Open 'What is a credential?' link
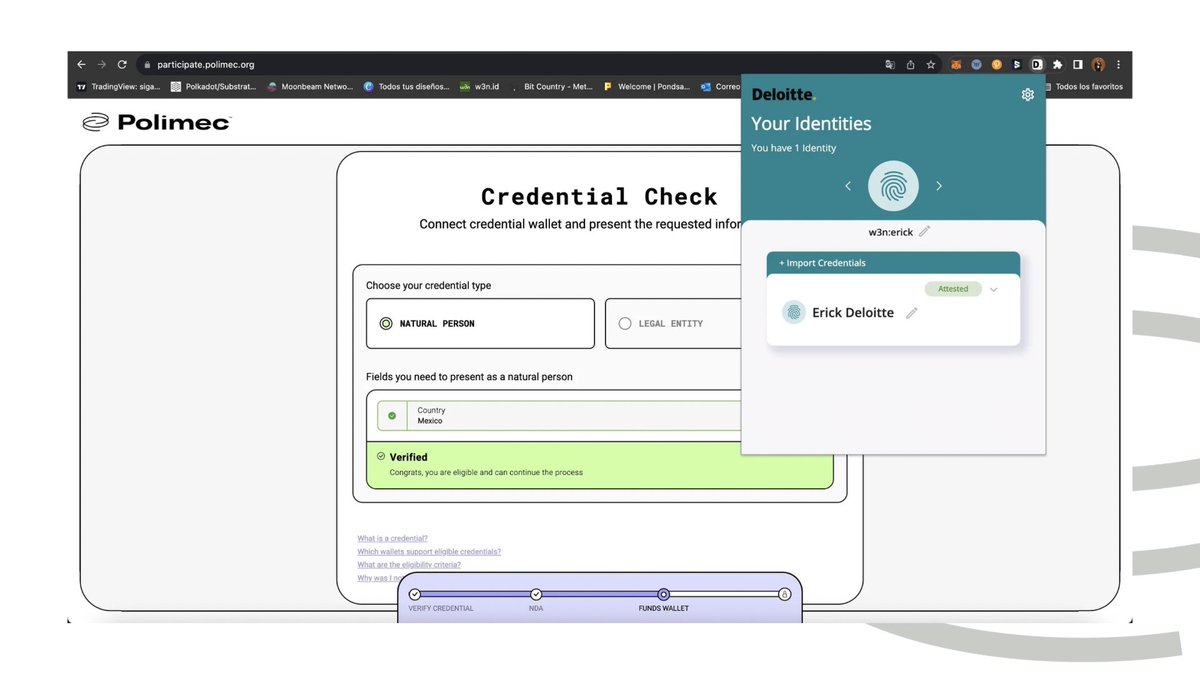 click(392, 538)
